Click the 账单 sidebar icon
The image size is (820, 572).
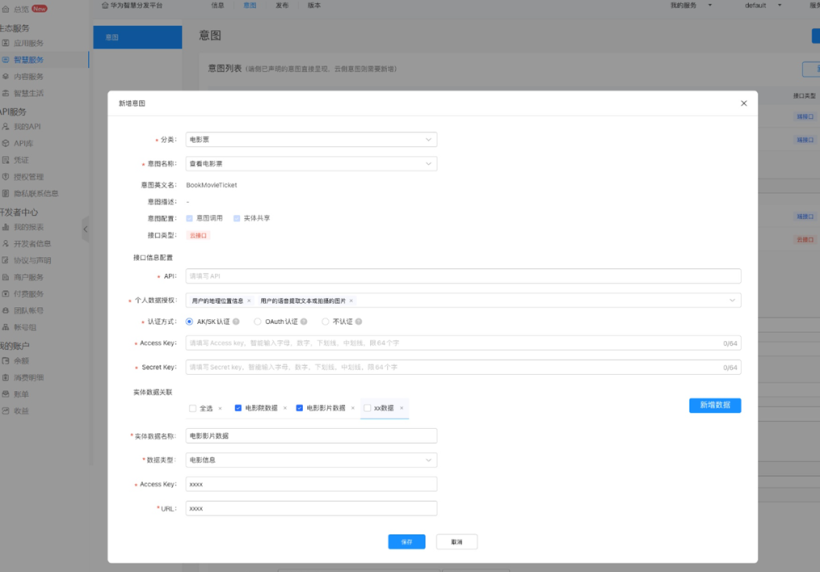[6, 394]
